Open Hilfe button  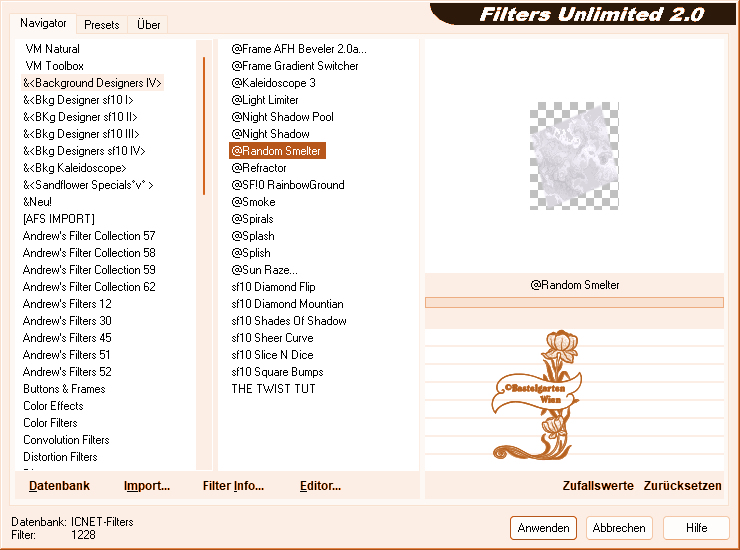tap(696, 528)
